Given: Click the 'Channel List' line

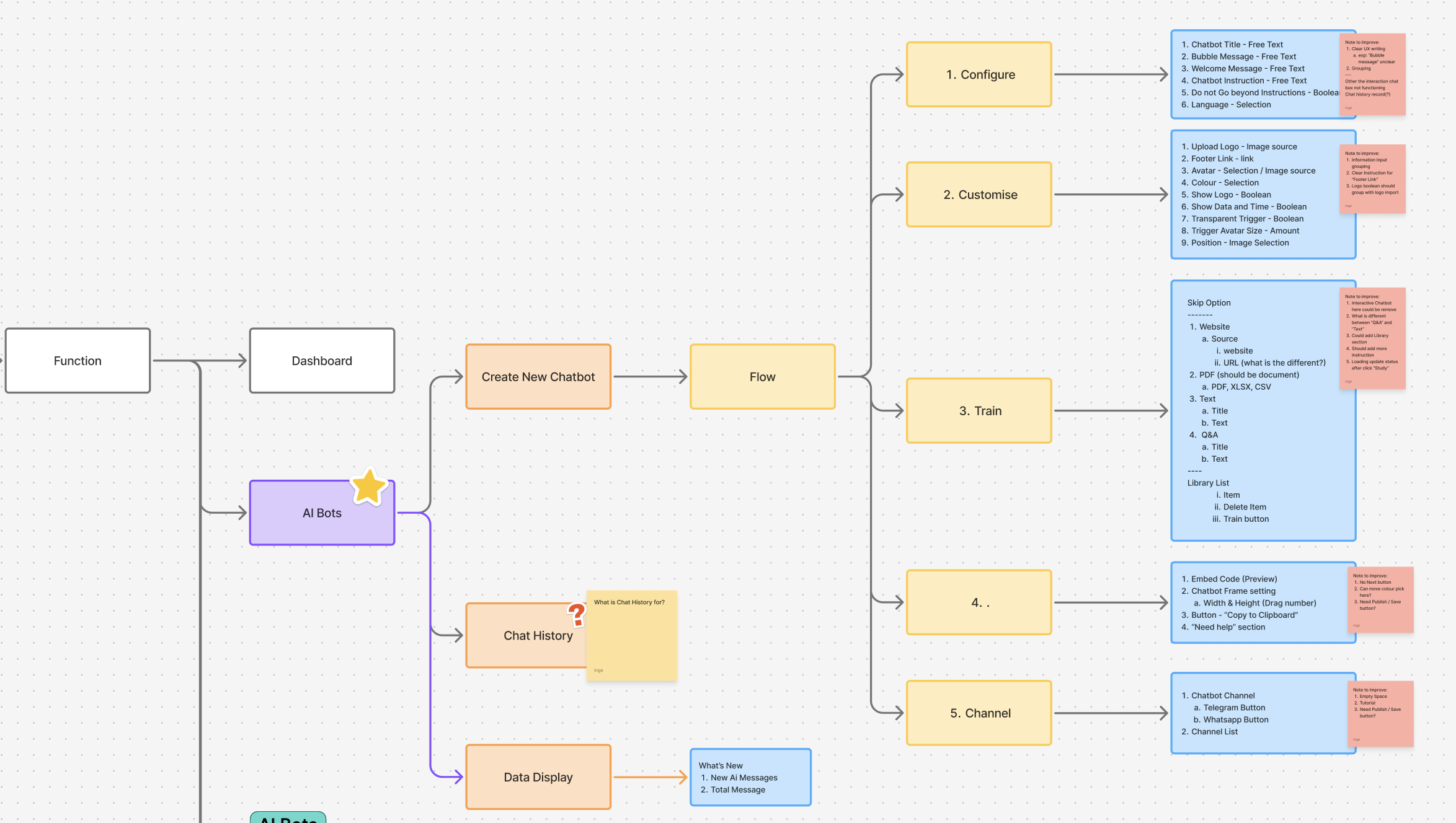Looking at the screenshot, I should tap(1209, 732).
